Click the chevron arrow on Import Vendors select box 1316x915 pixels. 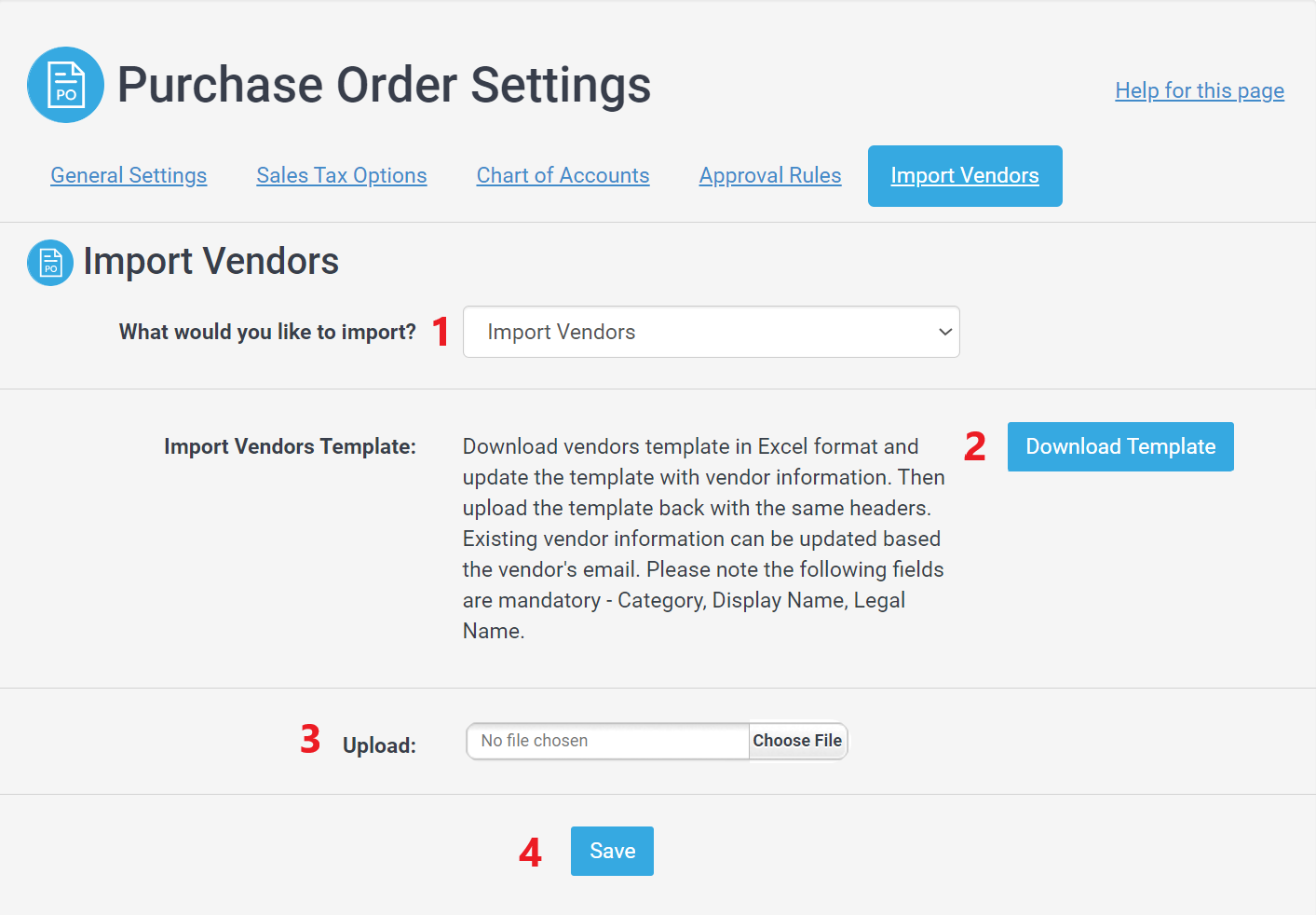tap(945, 332)
